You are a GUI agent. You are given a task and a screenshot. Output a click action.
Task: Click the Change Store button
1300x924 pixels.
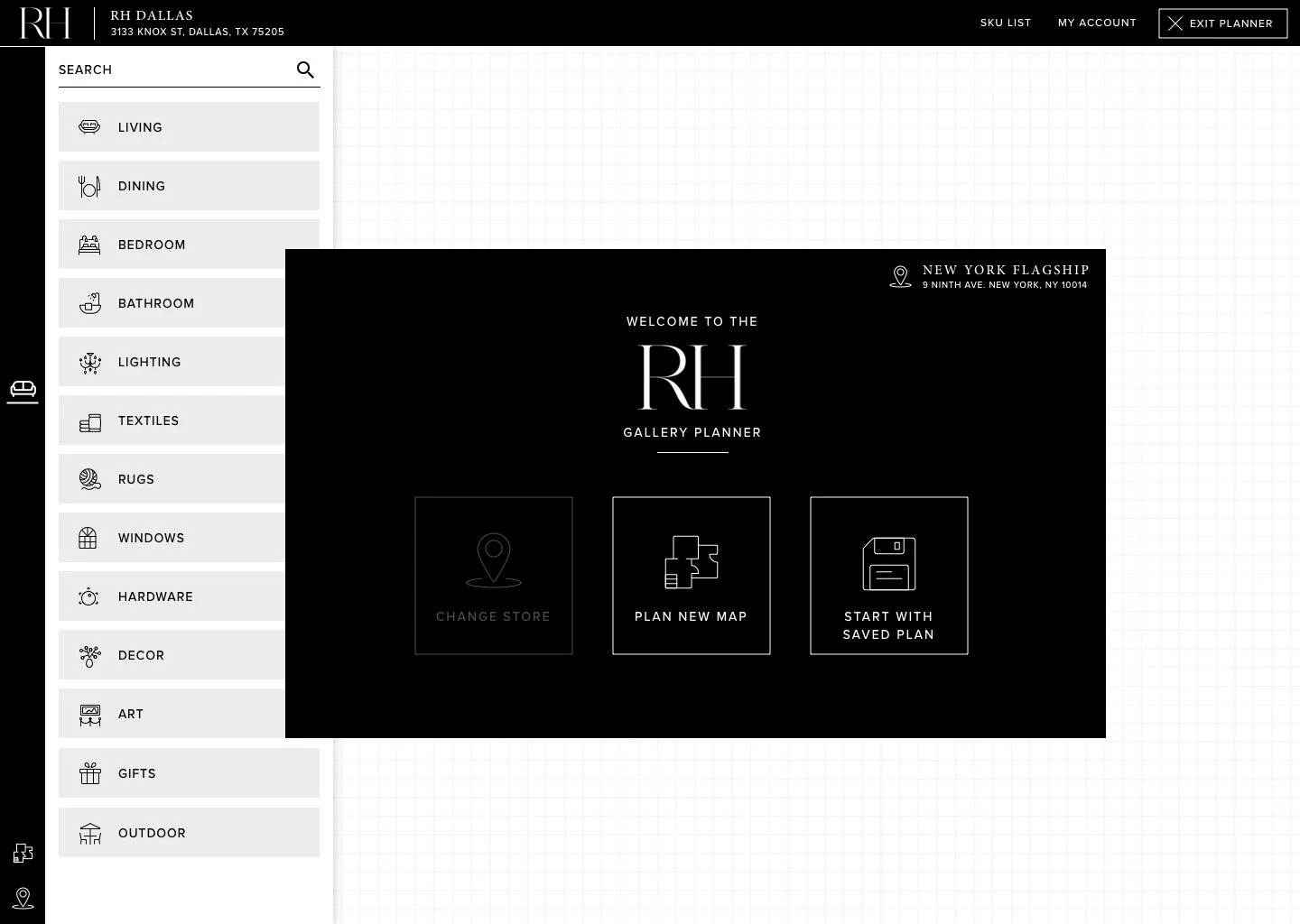point(494,576)
